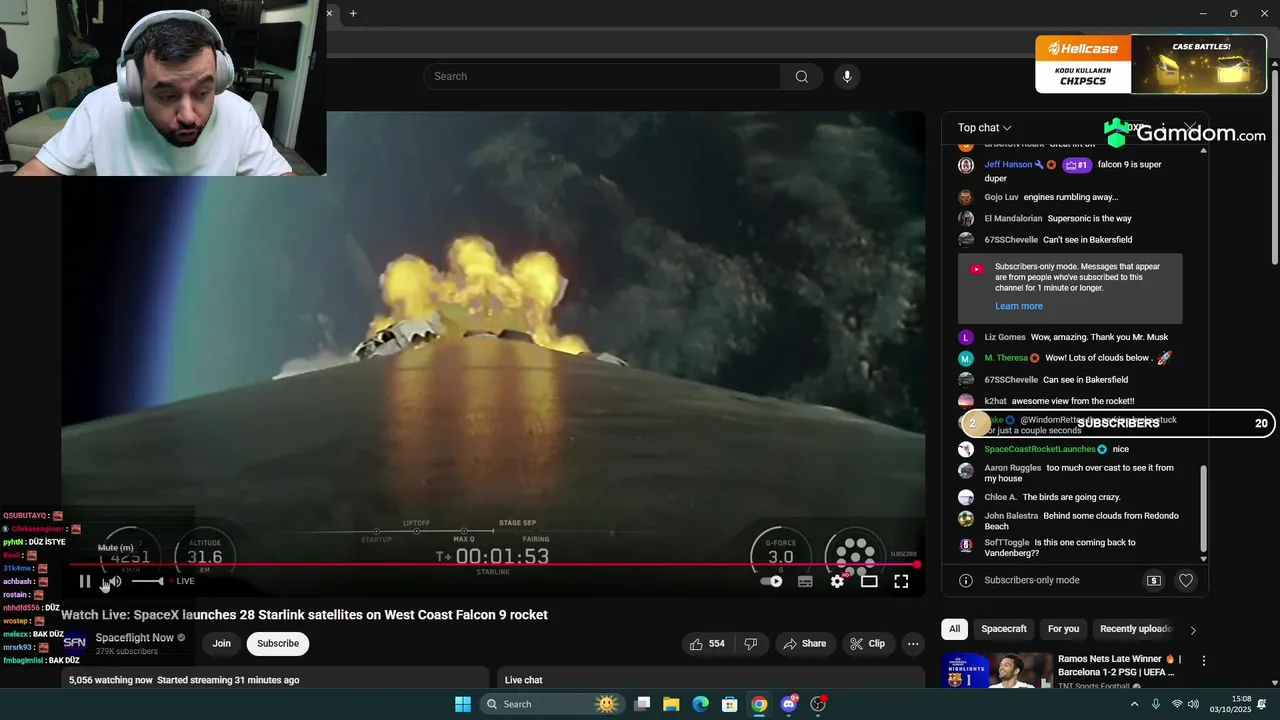Screen dimensions: 1280x720
Task: Open more actions menu (three dots)
Action: (913, 644)
